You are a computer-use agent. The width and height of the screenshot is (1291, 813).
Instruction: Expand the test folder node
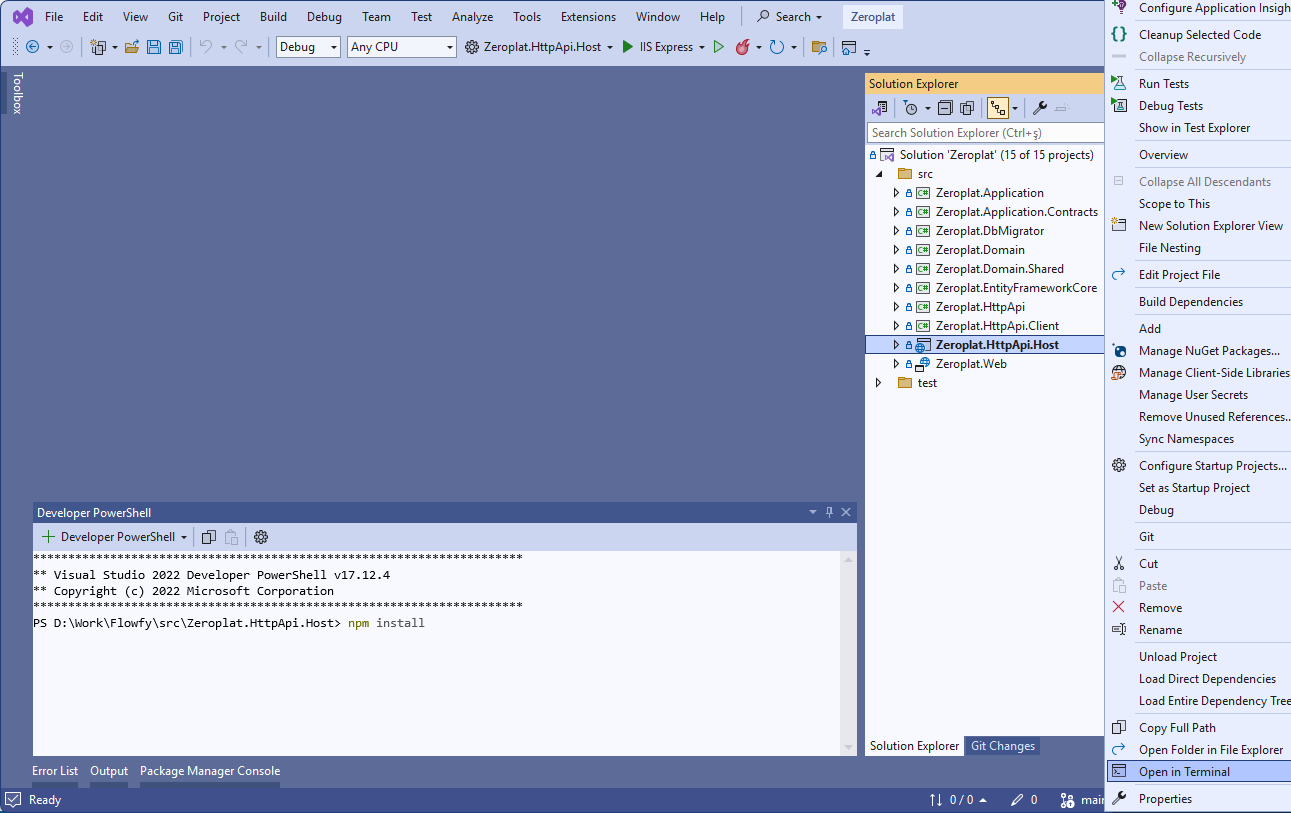tap(879, 383)
